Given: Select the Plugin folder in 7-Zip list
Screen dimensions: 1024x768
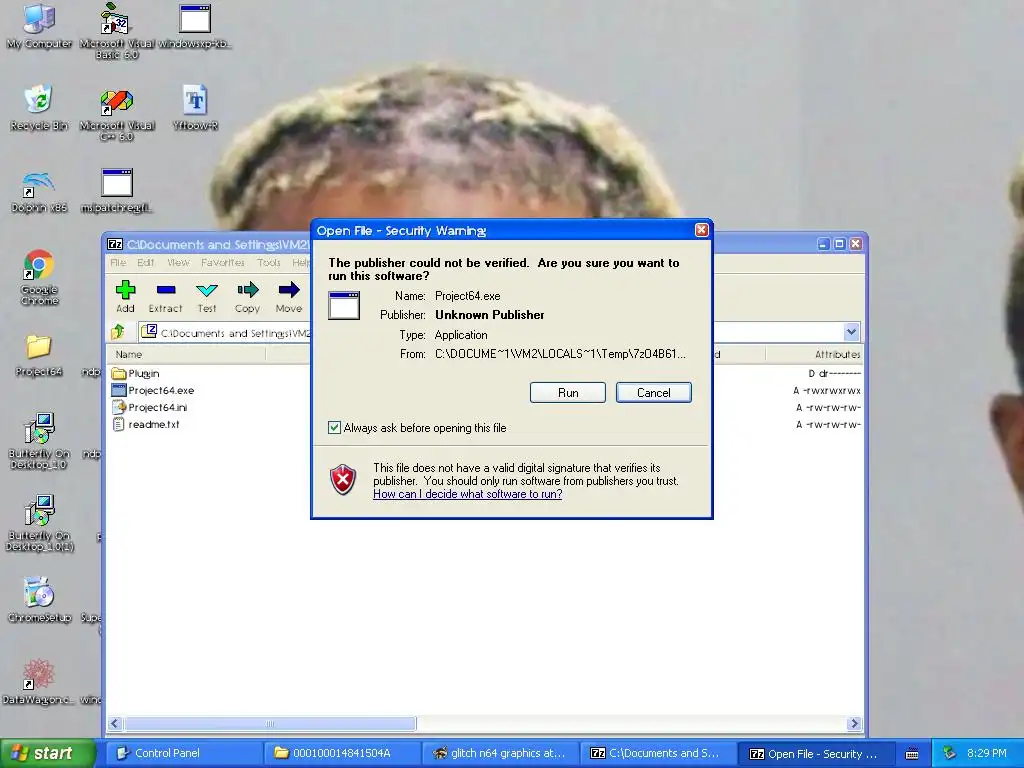Looking at the screenshot, I should (x=136, y=374).
